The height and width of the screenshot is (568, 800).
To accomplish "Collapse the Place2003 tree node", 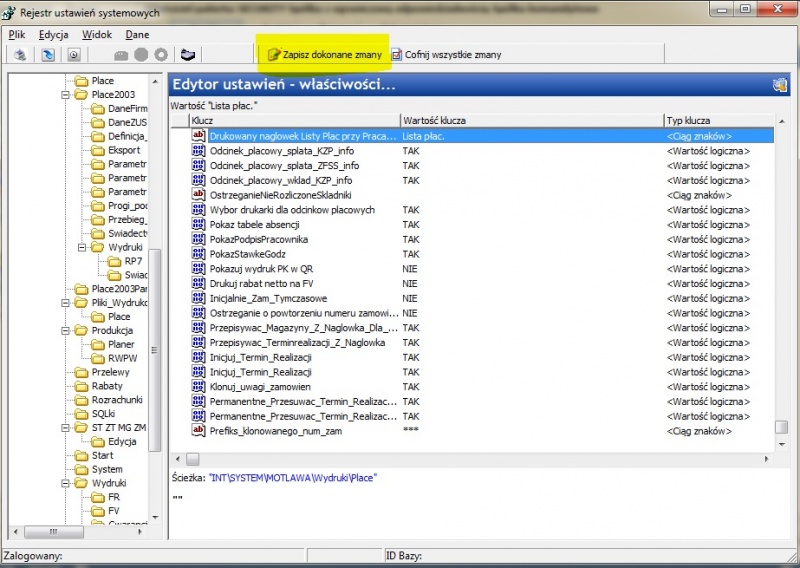I will click(x=65, y=95).
